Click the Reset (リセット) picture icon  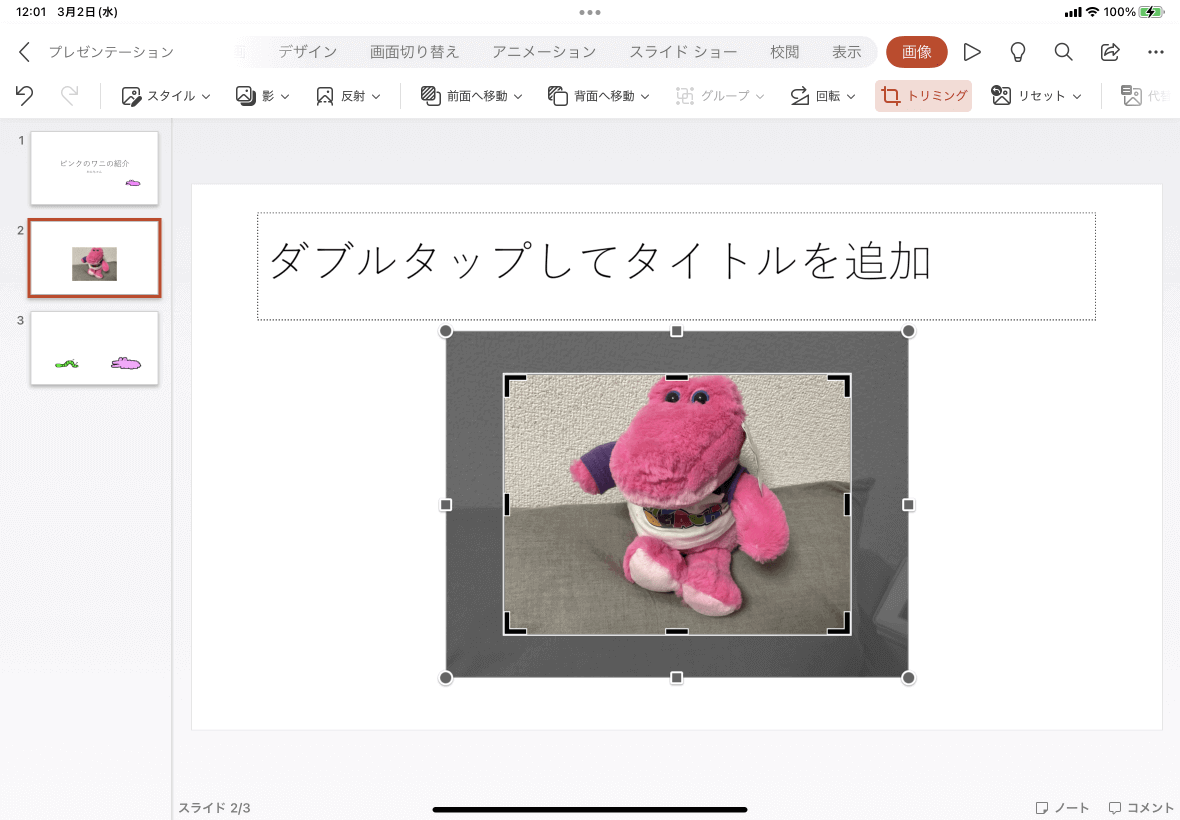point(1001,96)
